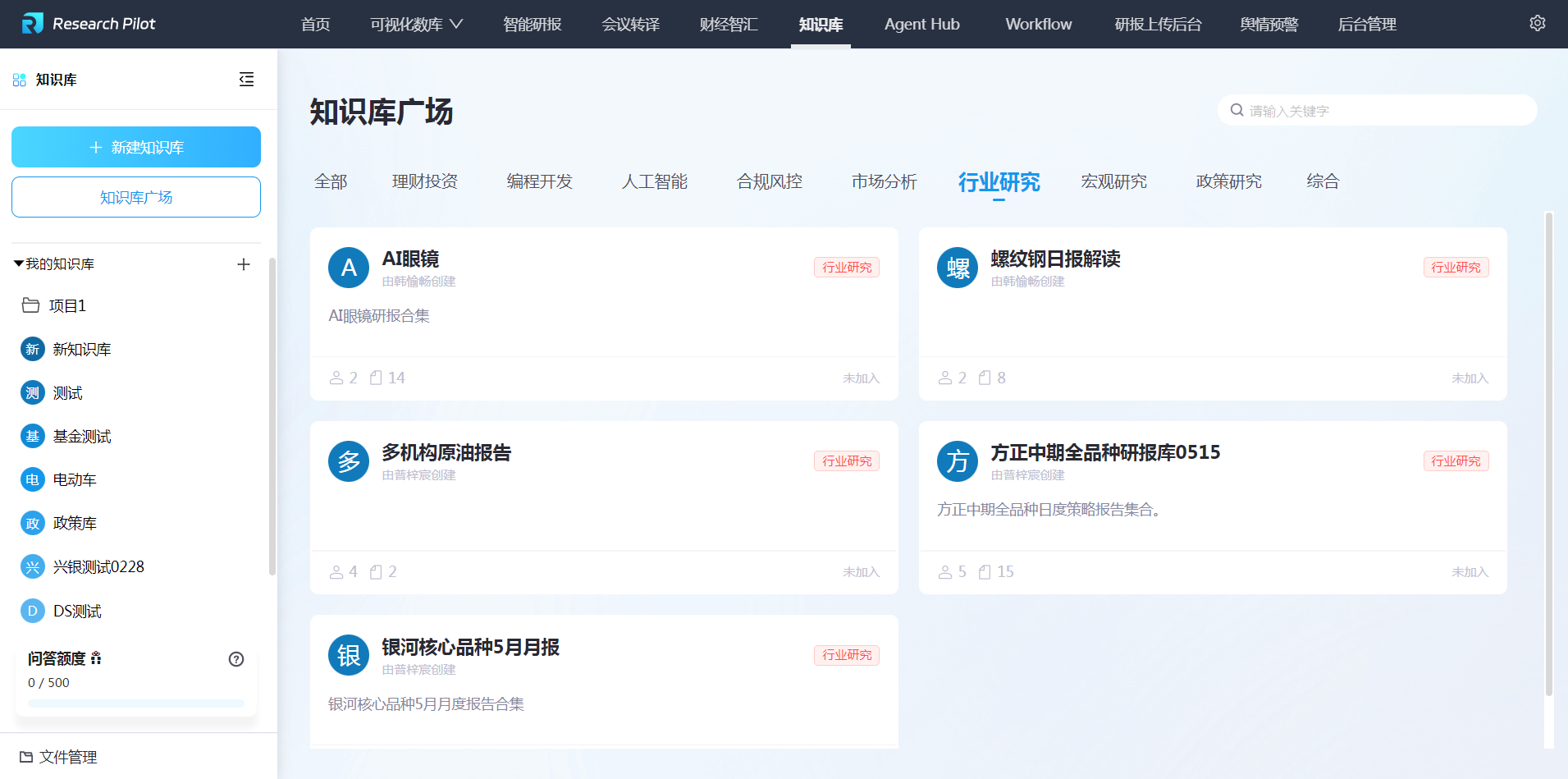
Task: Click the settings gear icon
Action: 1537,24
